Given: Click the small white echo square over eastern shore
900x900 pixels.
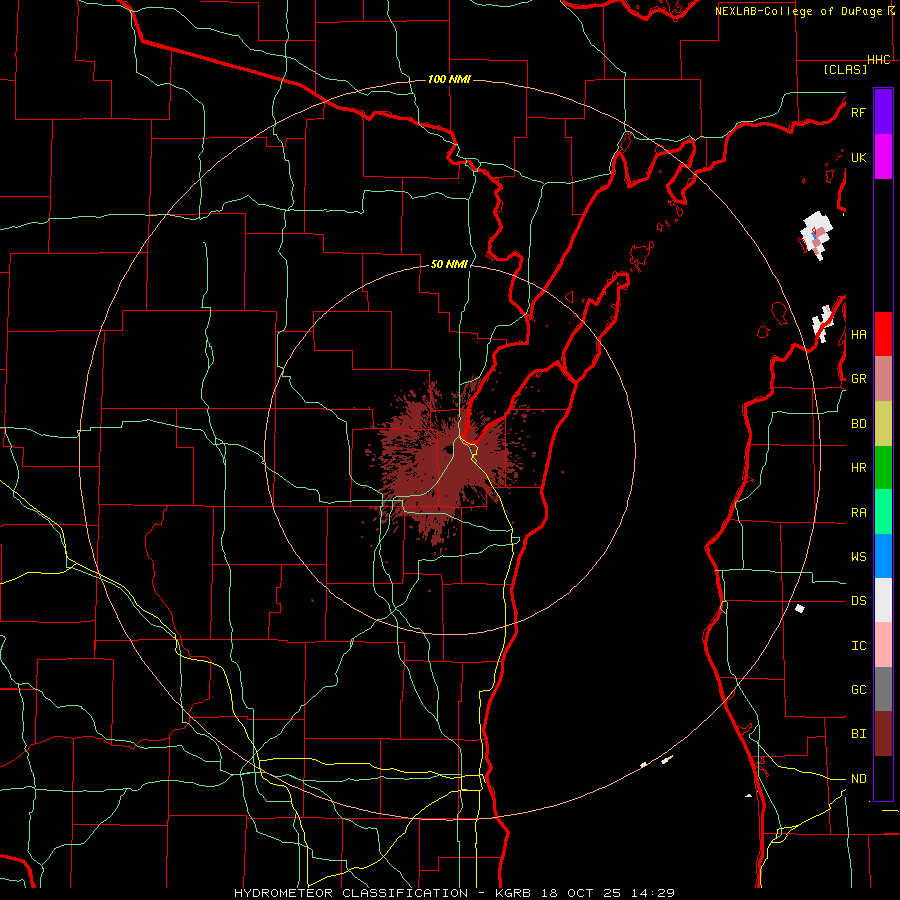Looking at the screenshot, I should [800, 608].
